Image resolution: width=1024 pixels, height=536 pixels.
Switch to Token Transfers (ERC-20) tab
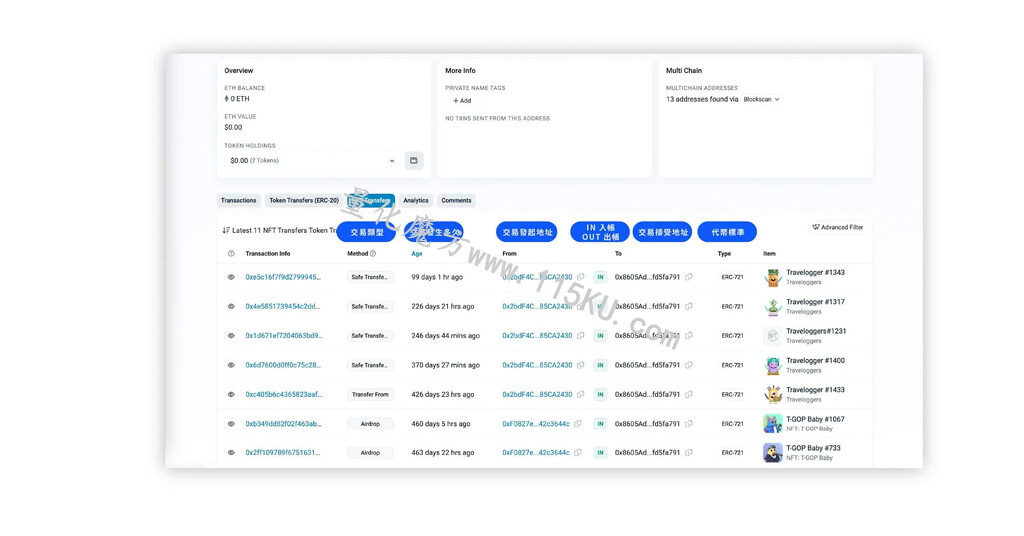pos(304,200)
